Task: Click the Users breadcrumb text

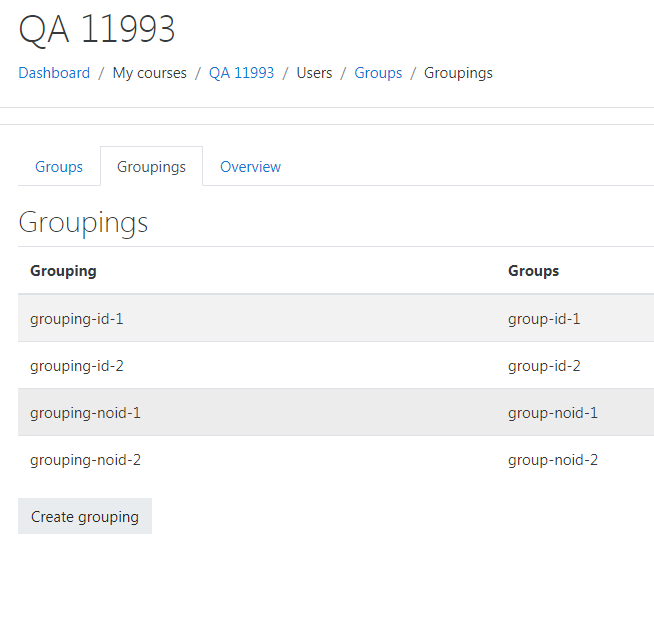Action: [x=314, y=73]
